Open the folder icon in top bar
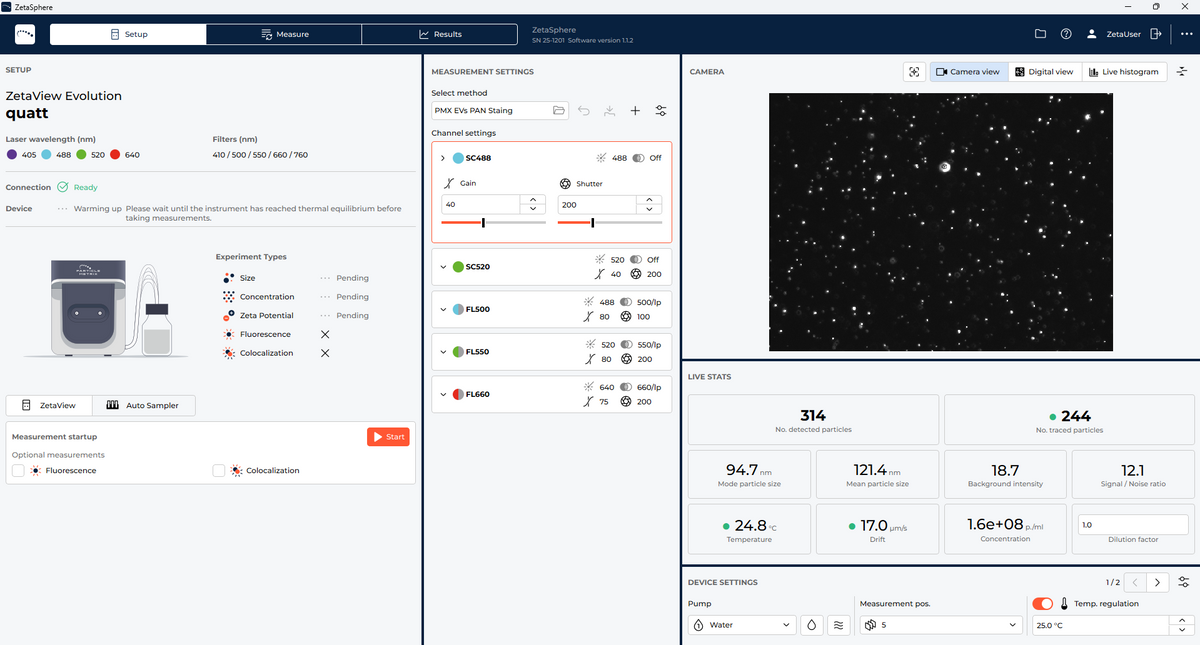Viewport: 1200px width, 645px height. tap(1040, 34)
